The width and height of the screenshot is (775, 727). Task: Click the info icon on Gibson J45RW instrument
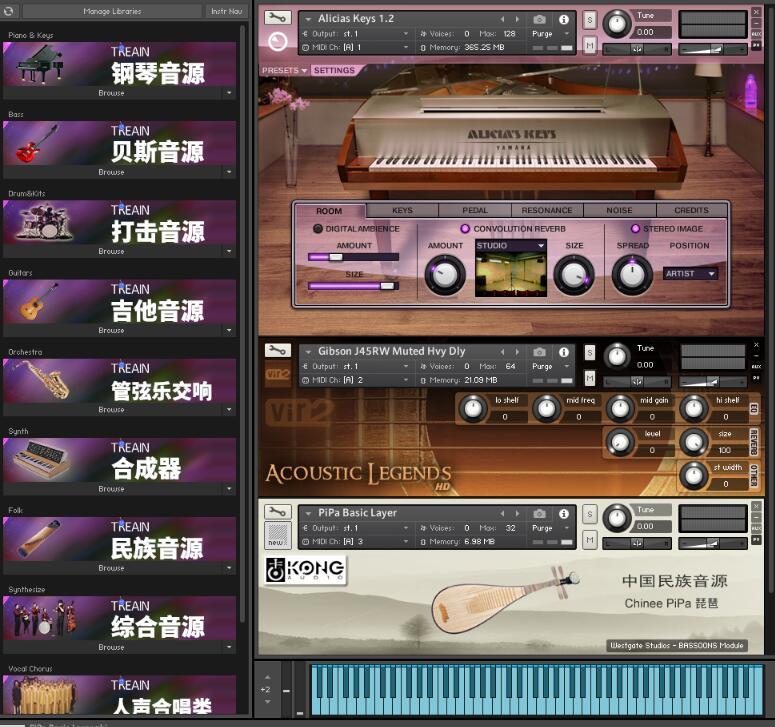click(564, 352)
